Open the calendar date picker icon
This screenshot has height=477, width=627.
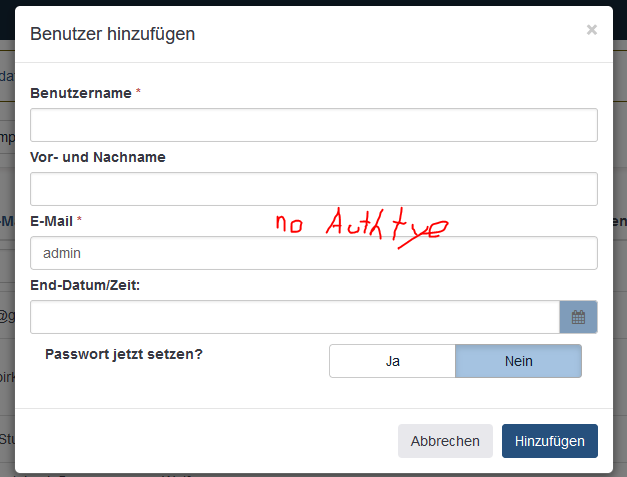click(578, 317)
